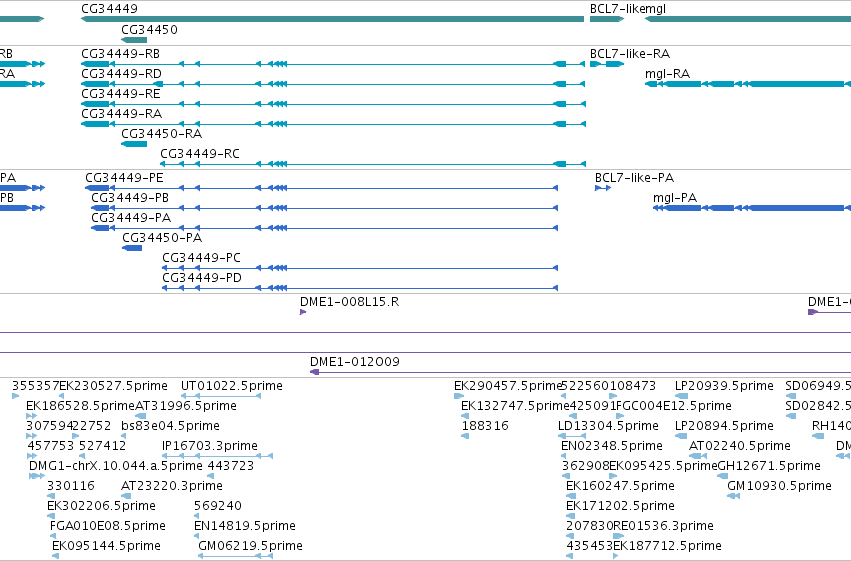The height and width of the screenshot is (561, 851).
Task: Click the CG34449 gene span bar
Action: click(x=332, y=19)
